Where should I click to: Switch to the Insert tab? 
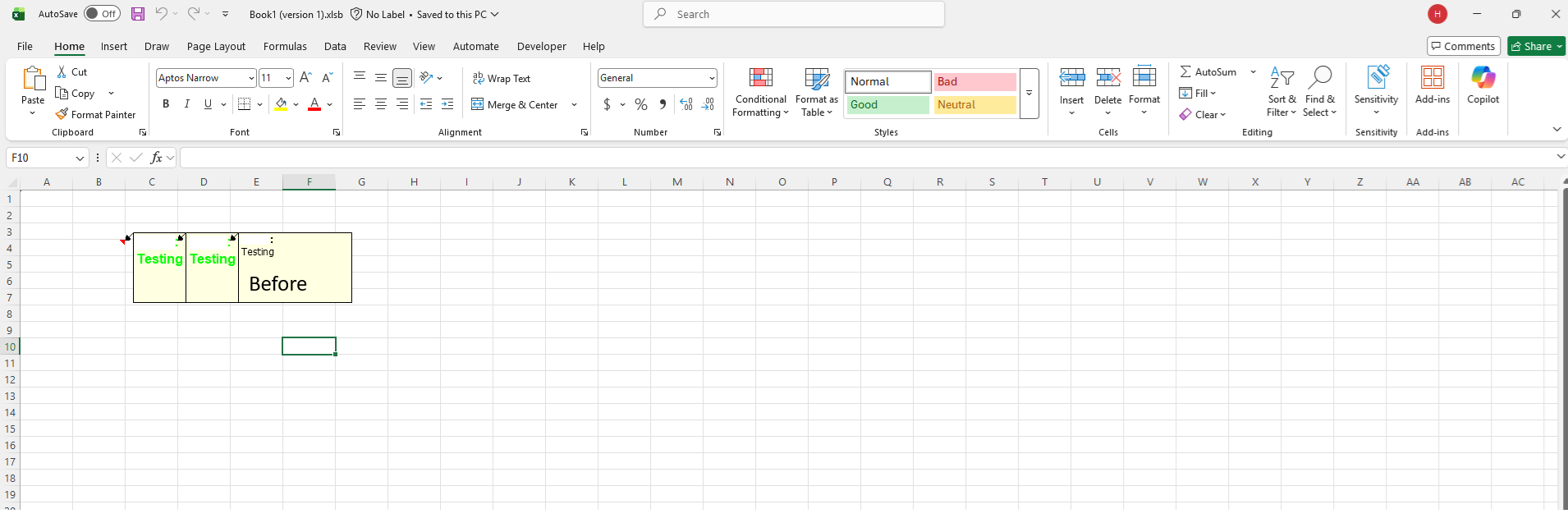click(x=114, y=47)
